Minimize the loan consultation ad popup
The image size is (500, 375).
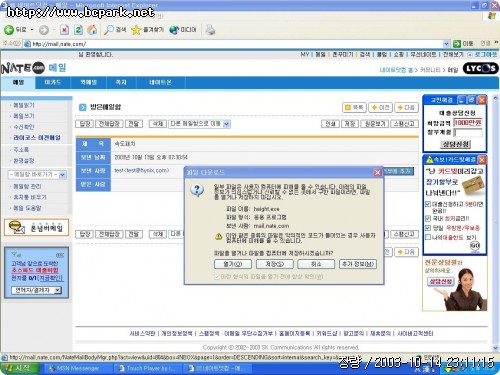(461, 100)
